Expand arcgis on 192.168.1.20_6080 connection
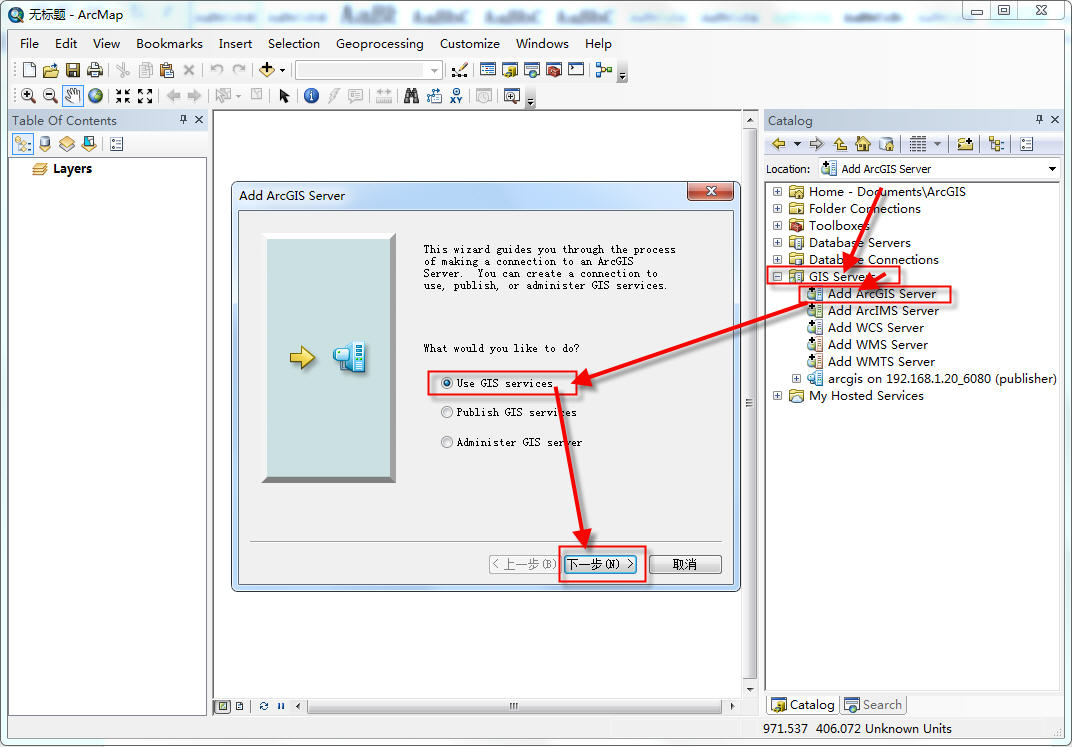The width and height of the screenshot is (1072, 747). (796, 379)
